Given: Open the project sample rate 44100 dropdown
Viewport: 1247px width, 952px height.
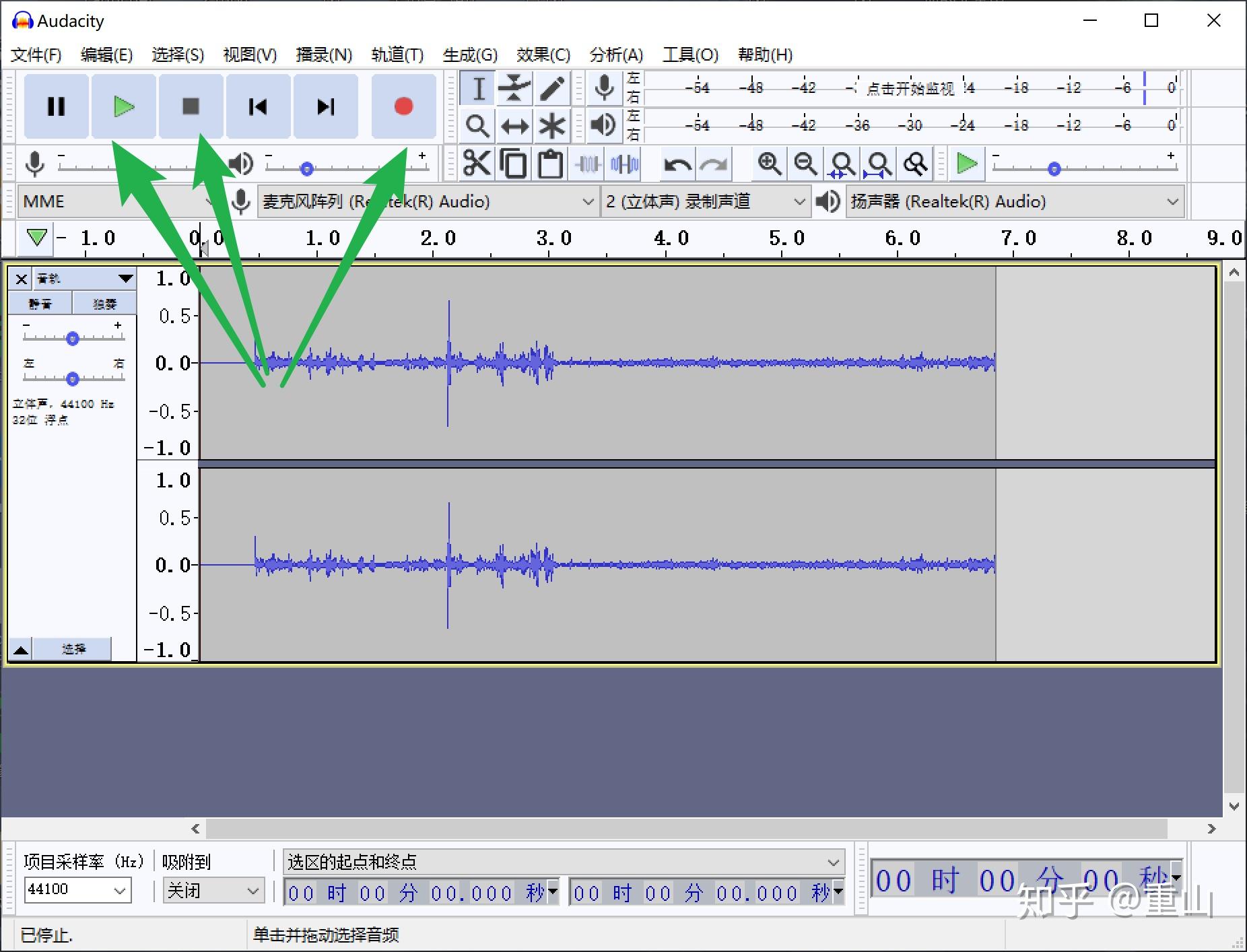Looking at the screenshot, I should [77, 890].
